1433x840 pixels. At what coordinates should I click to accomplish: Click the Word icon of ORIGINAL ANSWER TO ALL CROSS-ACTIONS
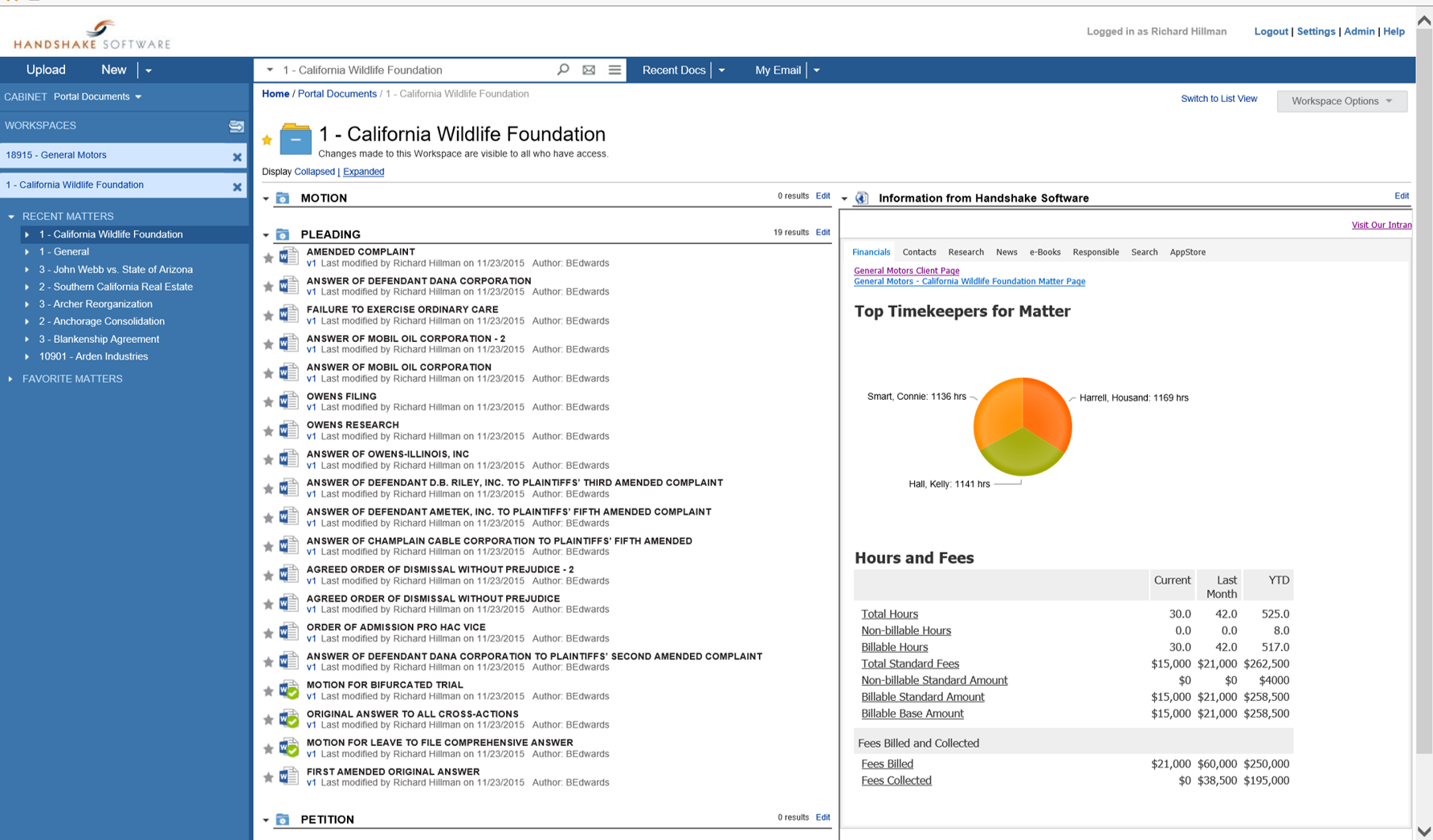tap(289, 720)
